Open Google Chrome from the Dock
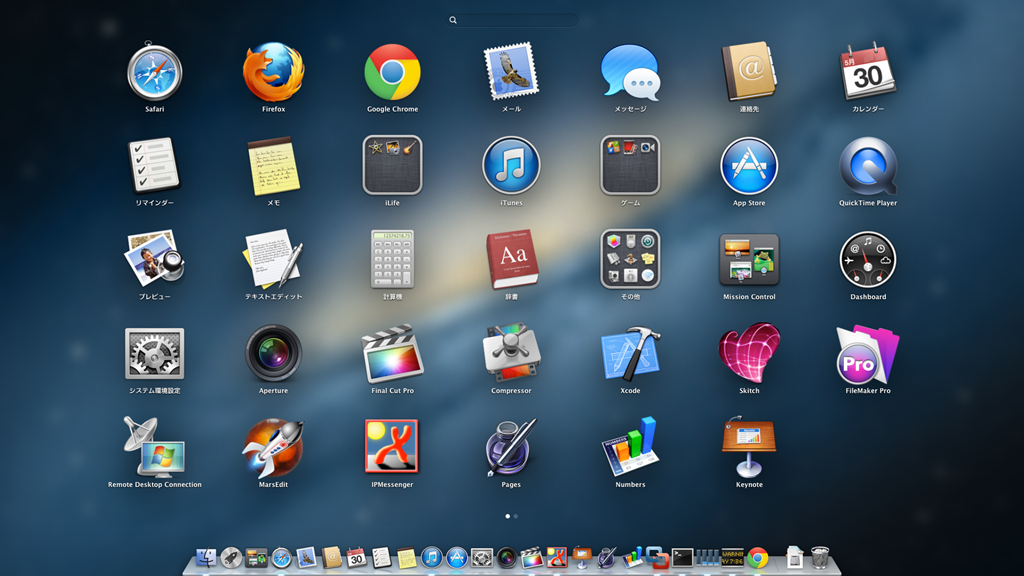1024x576 pixels. (758, 558)
